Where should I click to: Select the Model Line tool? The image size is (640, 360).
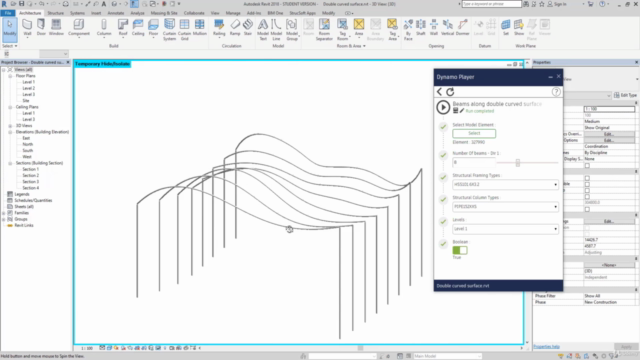point(276,30)
